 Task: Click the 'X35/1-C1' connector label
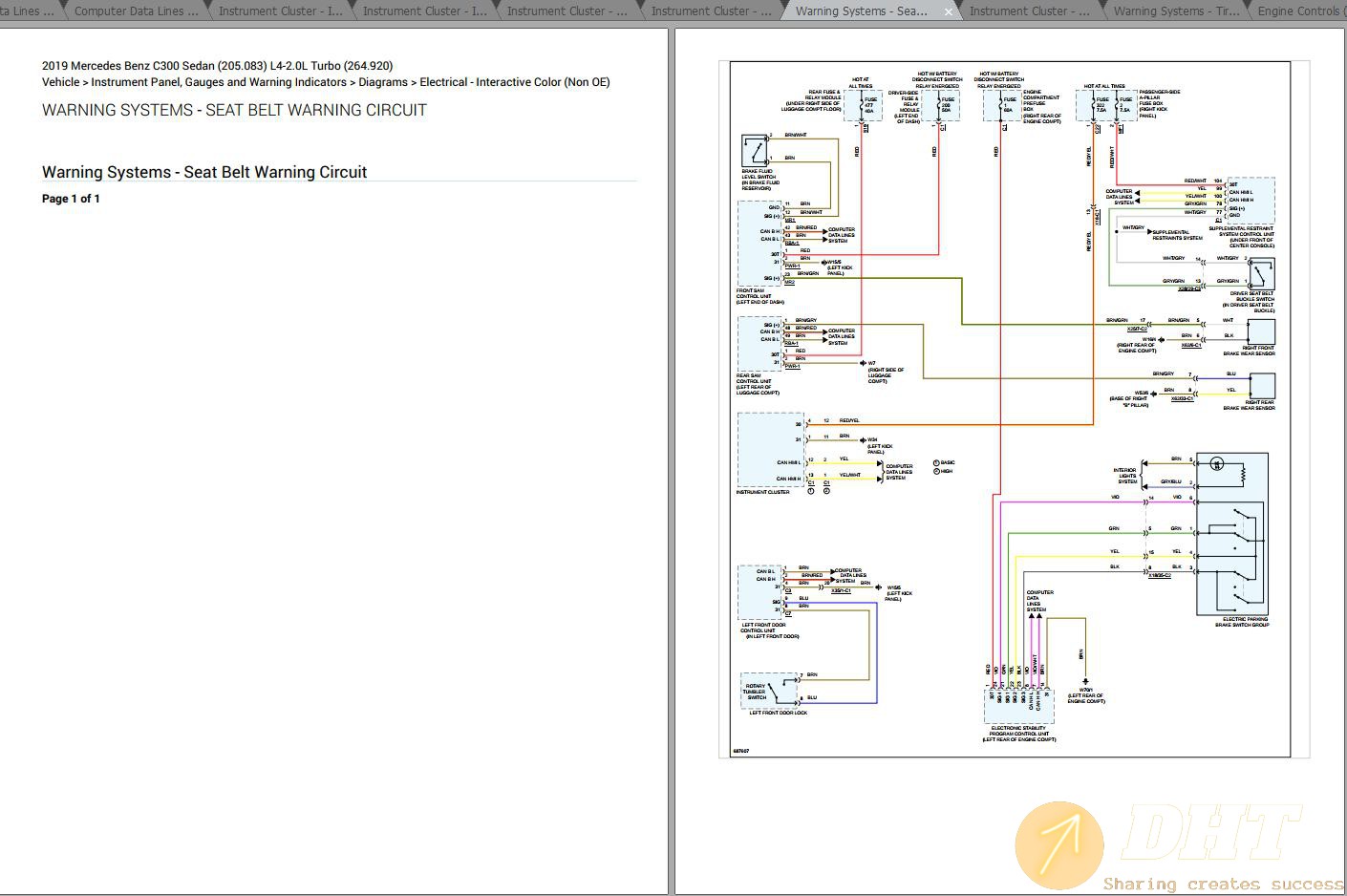click(840, 590)
